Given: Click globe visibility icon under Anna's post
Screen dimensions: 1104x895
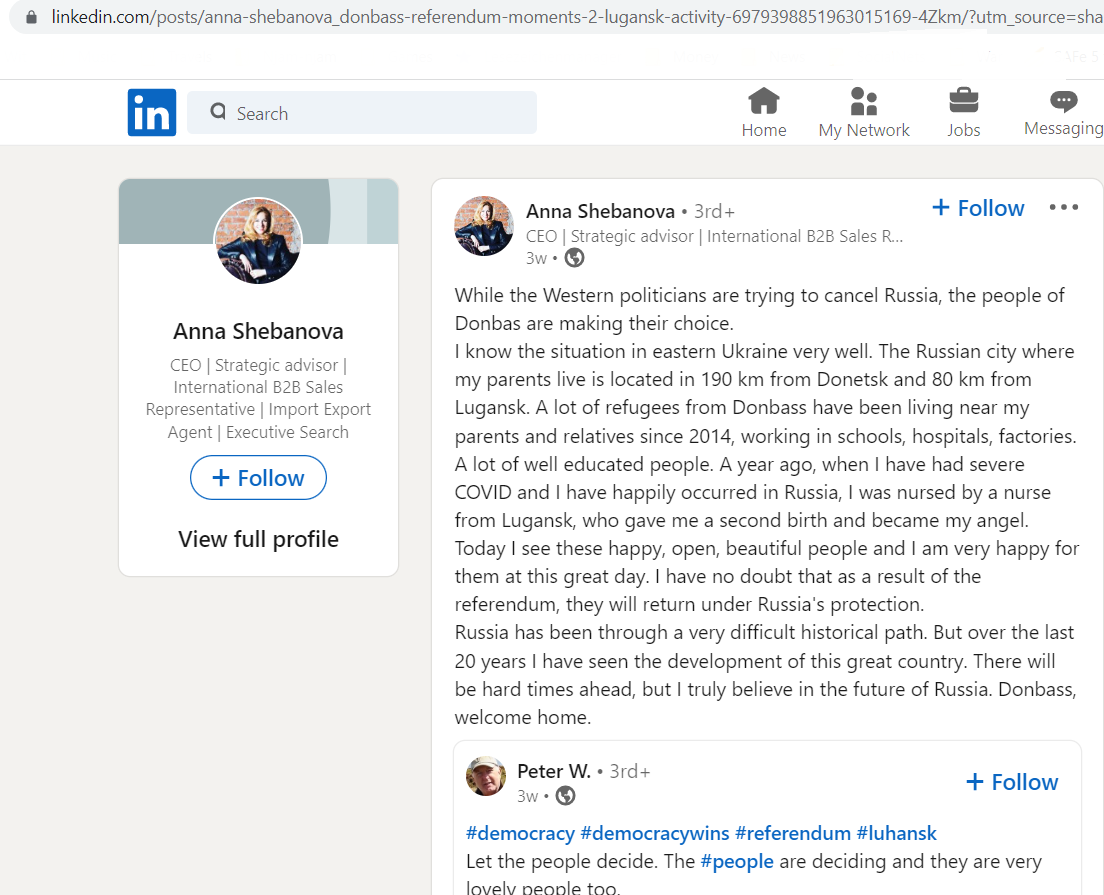Looking at the screenshot, I should [575, 258].
